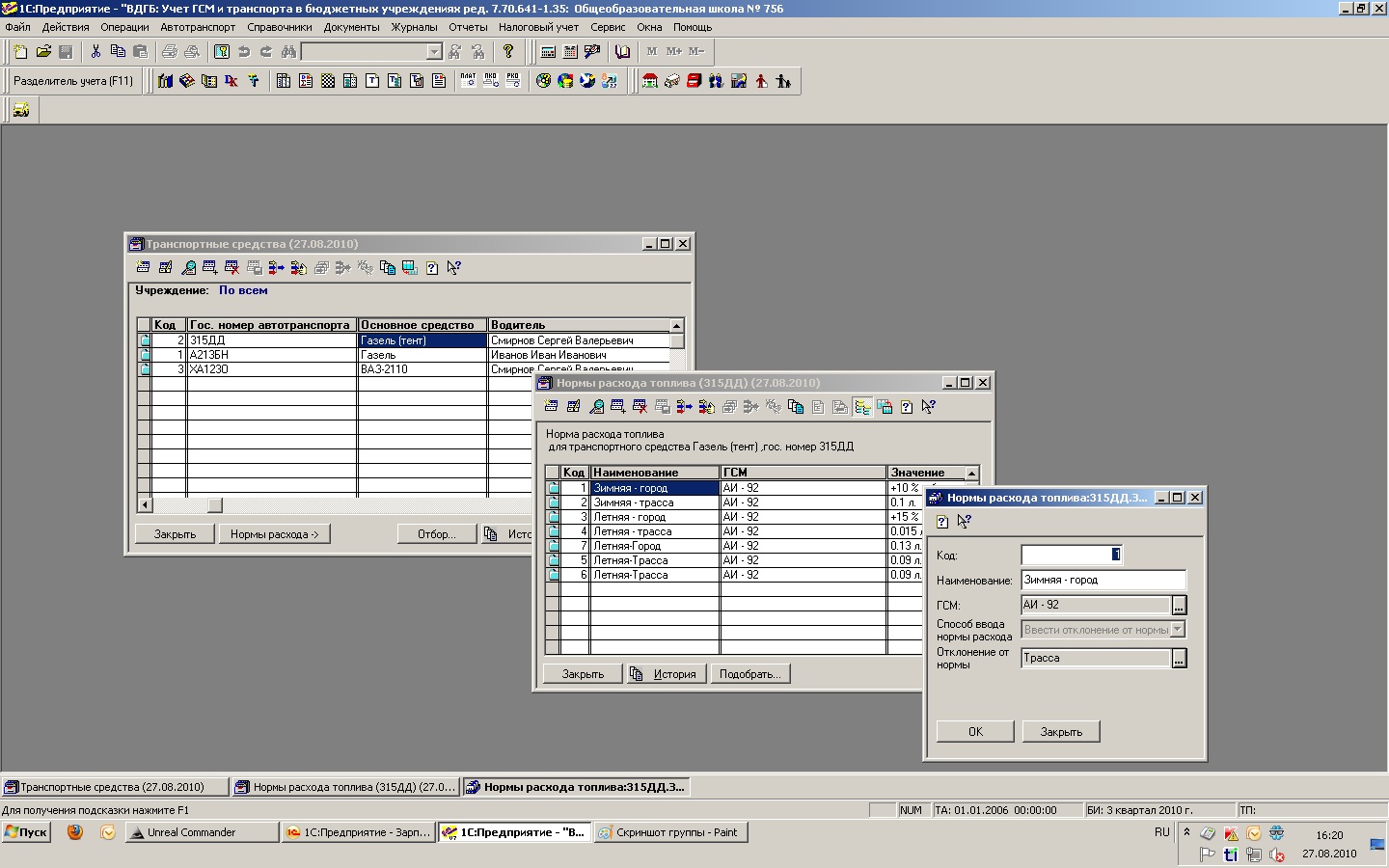Click the Нормы расхода -> button
Image resolution: width=1389 pixels, height=868 pixels.
274,534
